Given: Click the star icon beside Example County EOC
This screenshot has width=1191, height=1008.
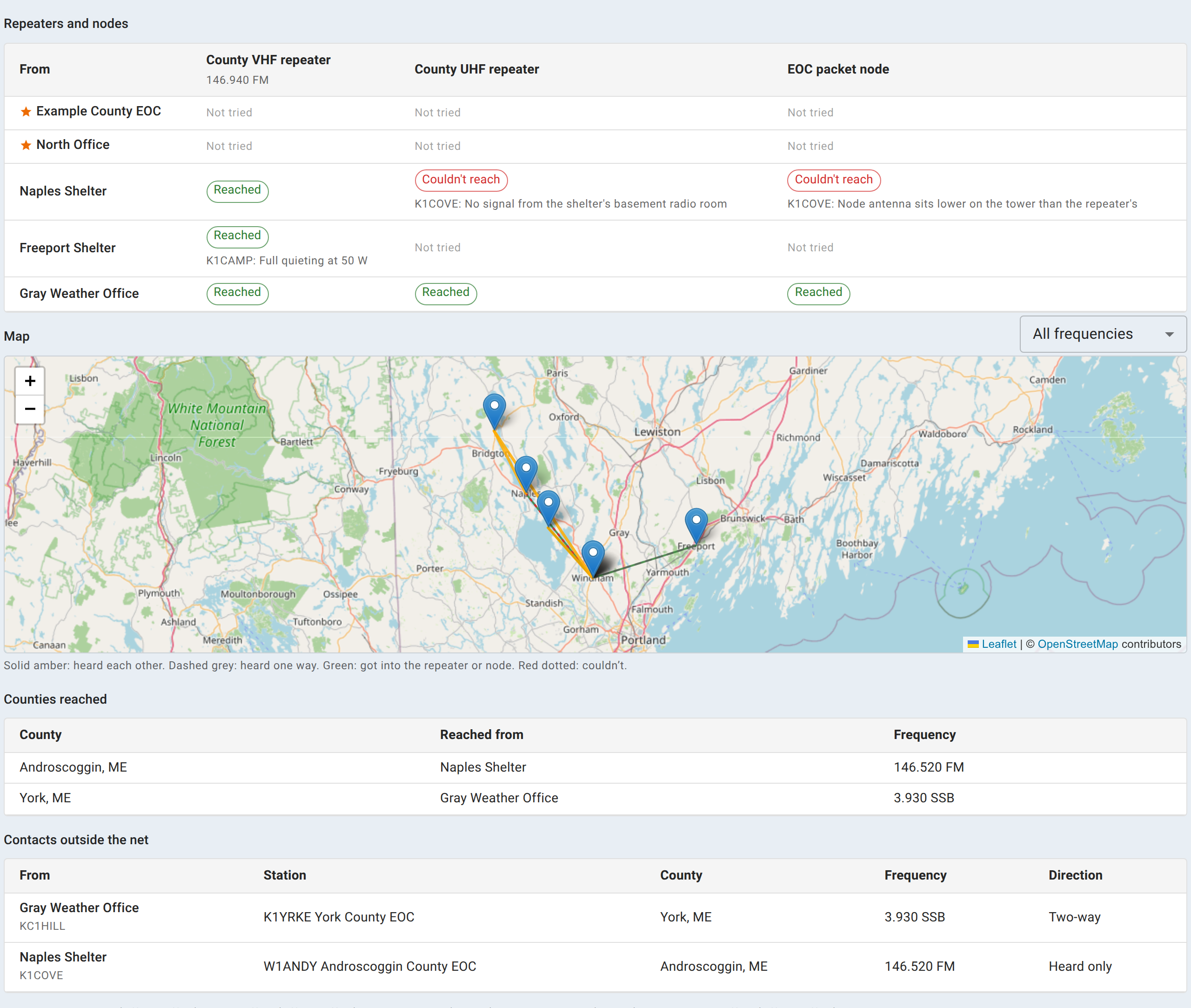Looking at the screenshot, I should tap(26, 111).
